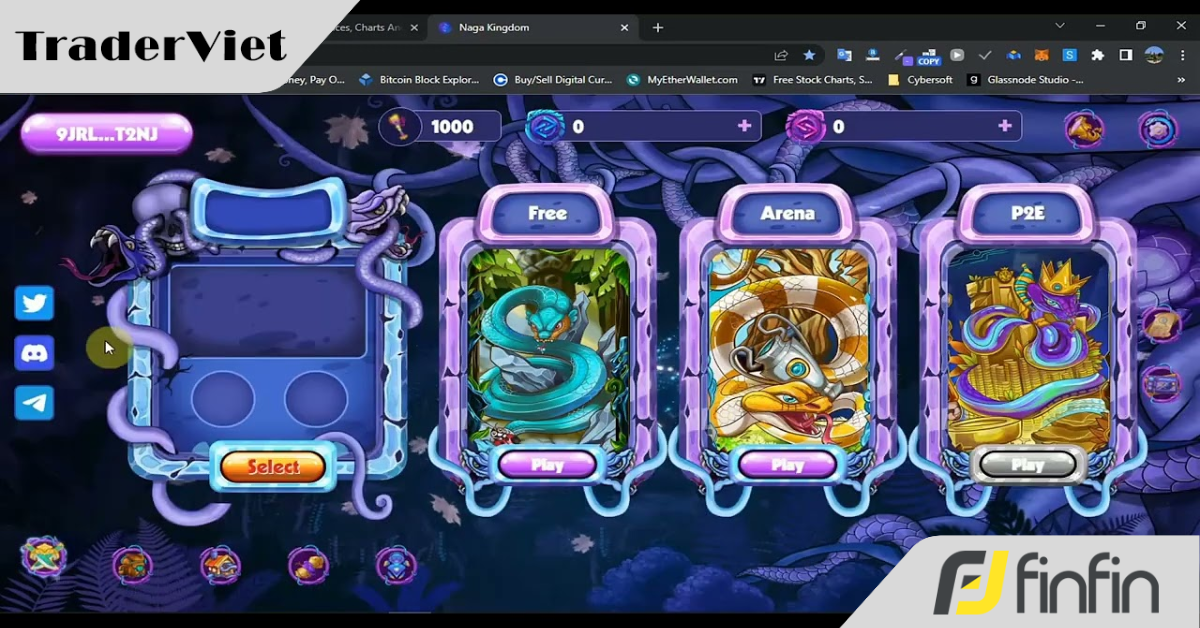
Task: Click the Telegram icon in the sidebar
Action: point(35,402)
